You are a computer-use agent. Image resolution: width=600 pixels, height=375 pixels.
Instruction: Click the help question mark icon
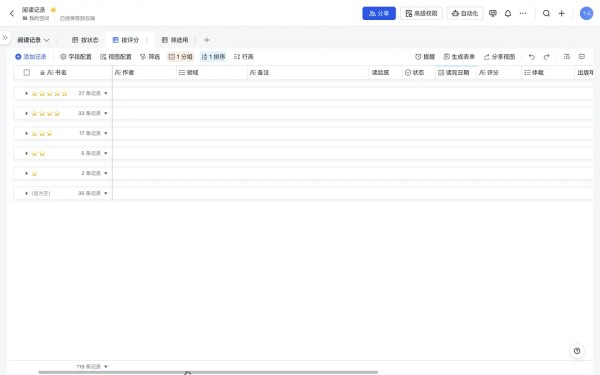click(x=577, y=351)
